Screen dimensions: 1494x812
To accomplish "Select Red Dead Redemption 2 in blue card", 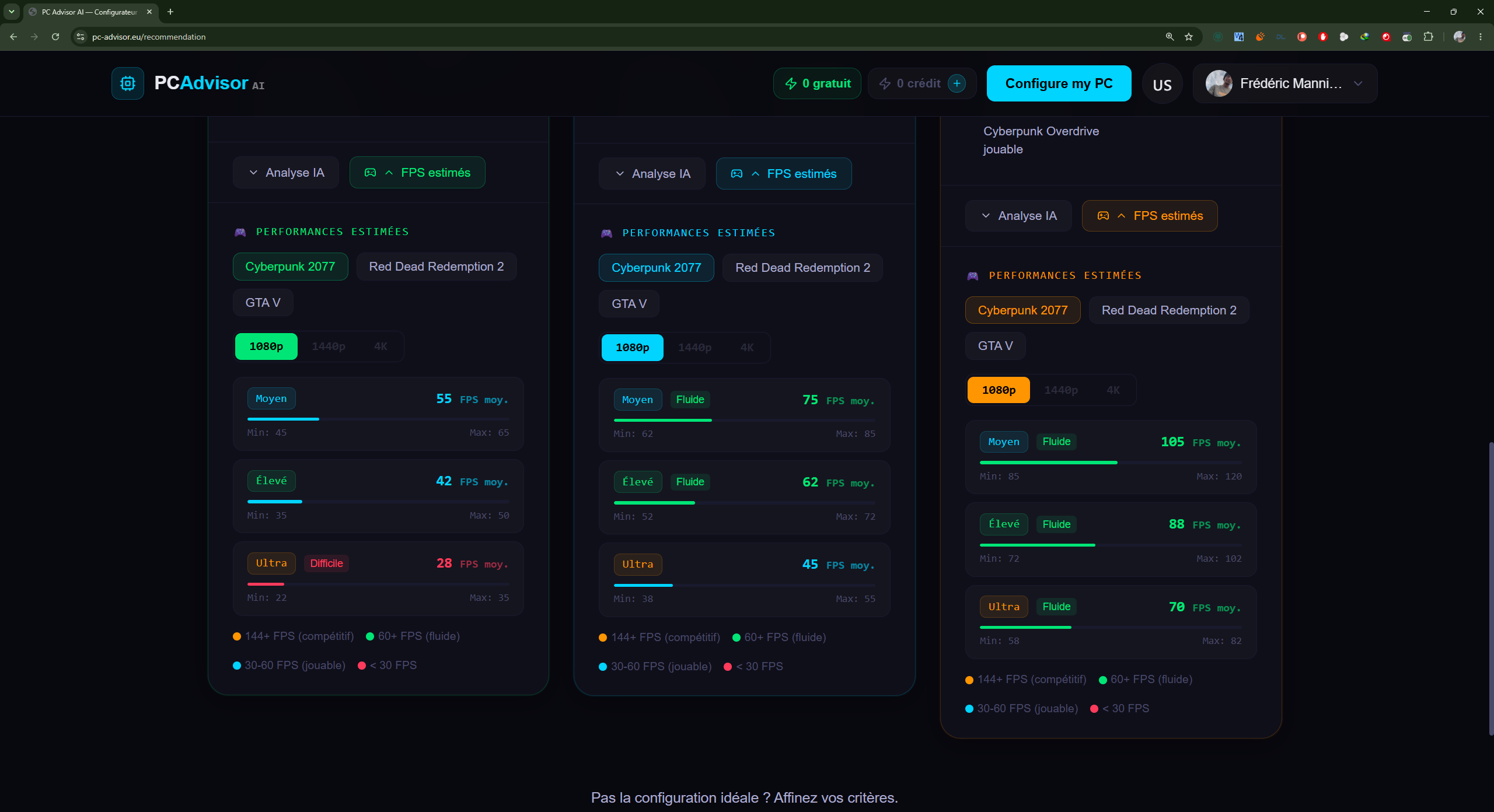I will tap(802, 268).
